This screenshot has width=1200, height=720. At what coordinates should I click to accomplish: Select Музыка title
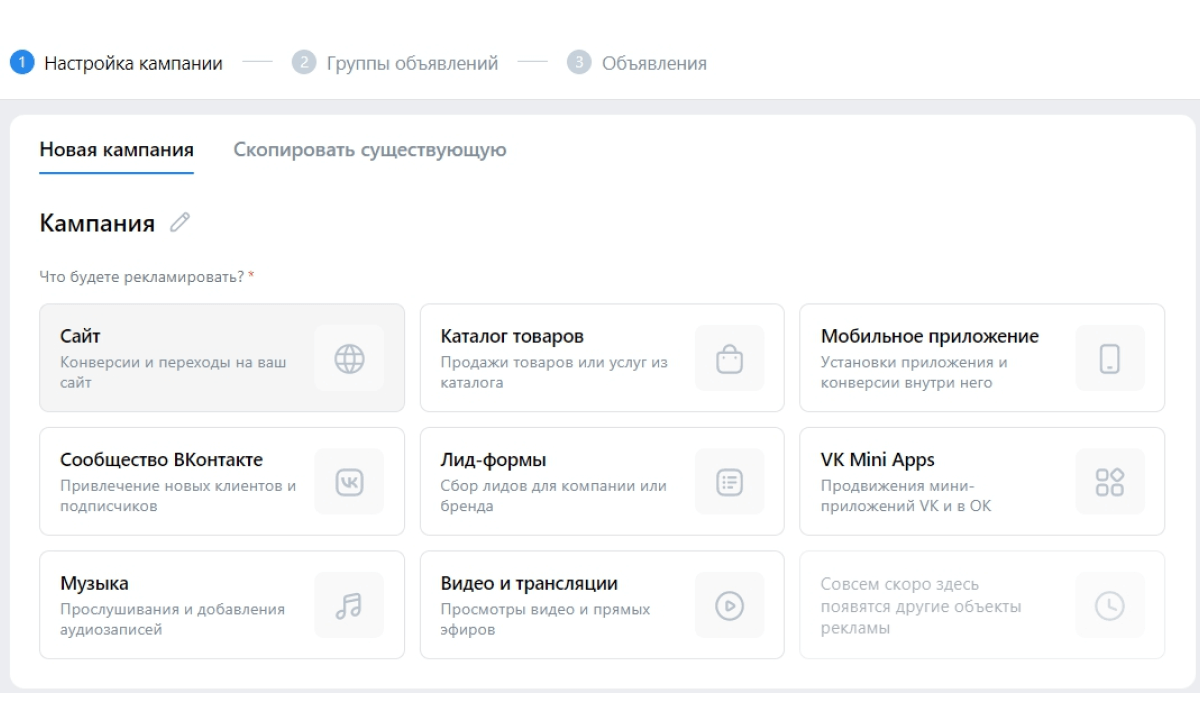pyautogui.click(x=94, y=583)
